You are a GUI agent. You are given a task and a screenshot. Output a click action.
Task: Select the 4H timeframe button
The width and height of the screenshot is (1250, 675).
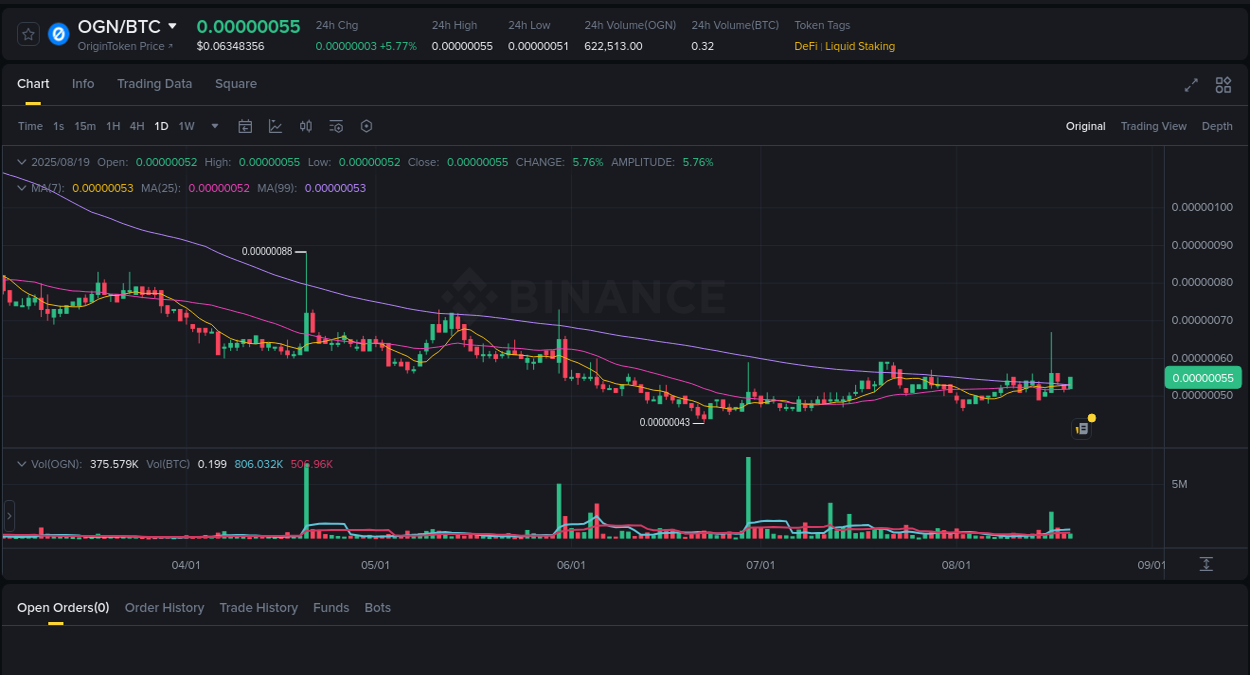(x=136, y=126)
